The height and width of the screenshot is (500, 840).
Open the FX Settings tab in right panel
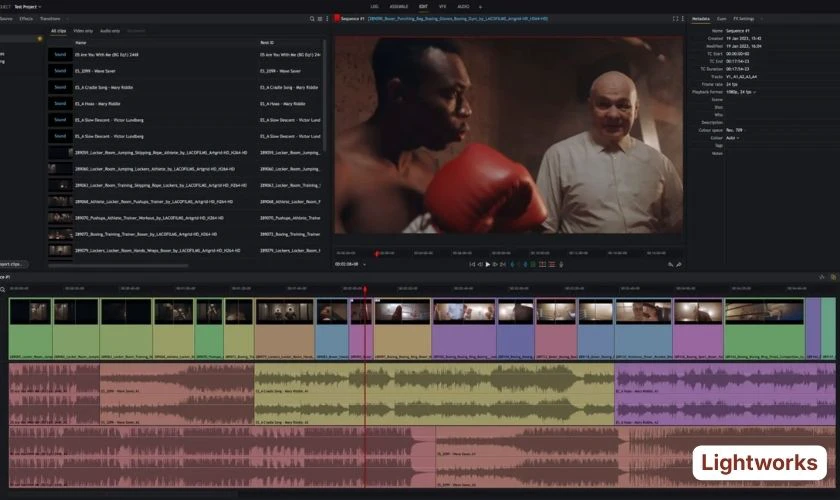(744, 19)
